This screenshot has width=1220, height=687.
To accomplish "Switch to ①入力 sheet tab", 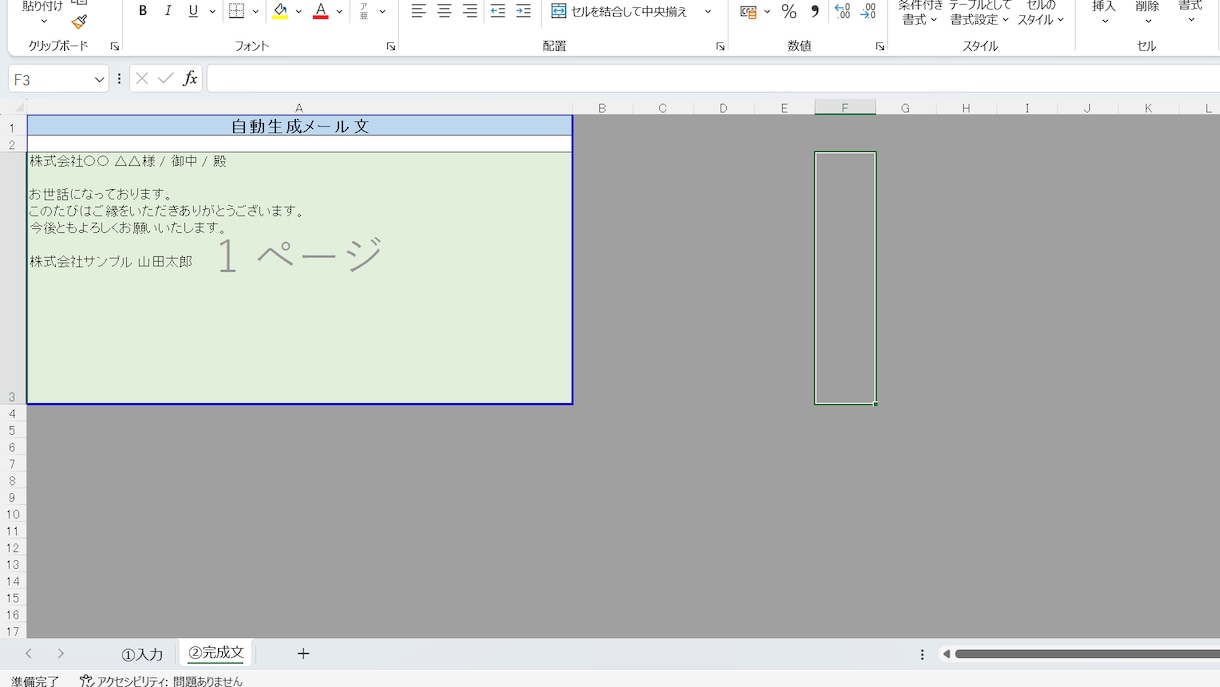I will 142,654.
